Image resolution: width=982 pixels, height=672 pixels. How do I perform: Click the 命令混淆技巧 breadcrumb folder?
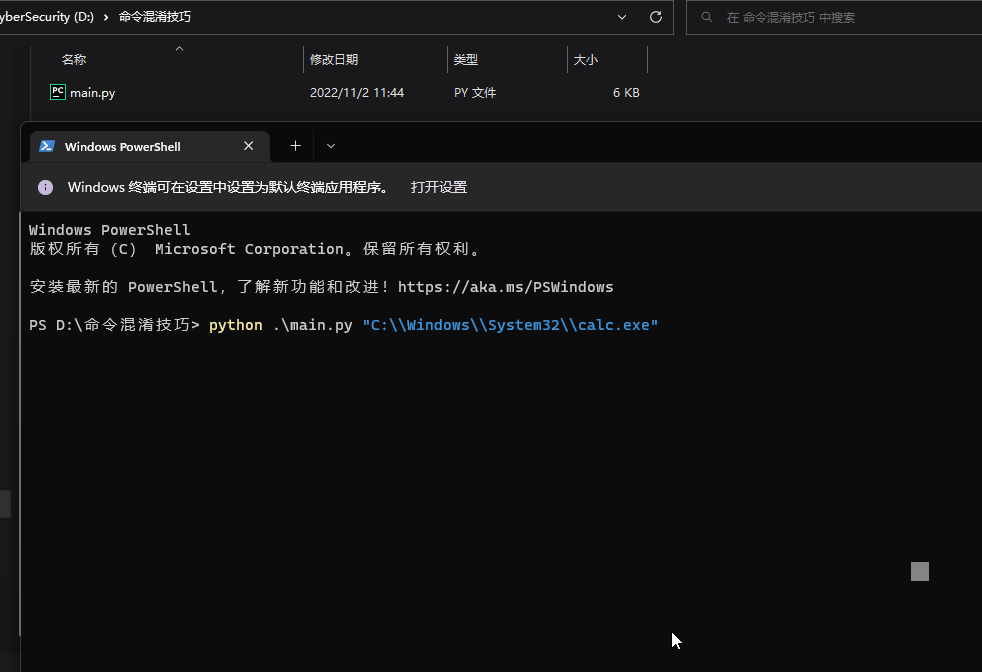[155, 17]
